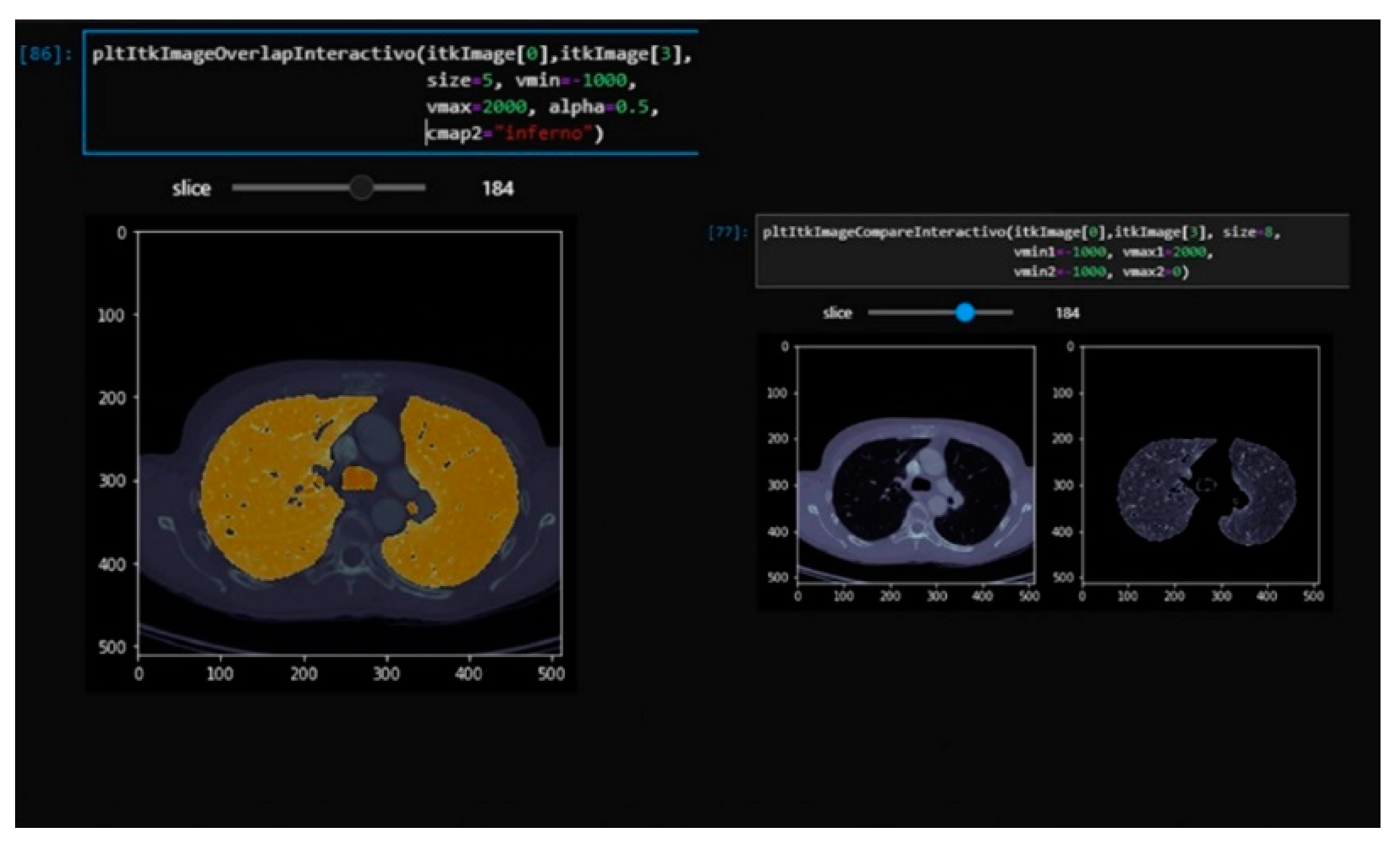Click the 184 readout beside the compare slider
The height and width of the screenshot is (848, 1400).
[1067, 313]
